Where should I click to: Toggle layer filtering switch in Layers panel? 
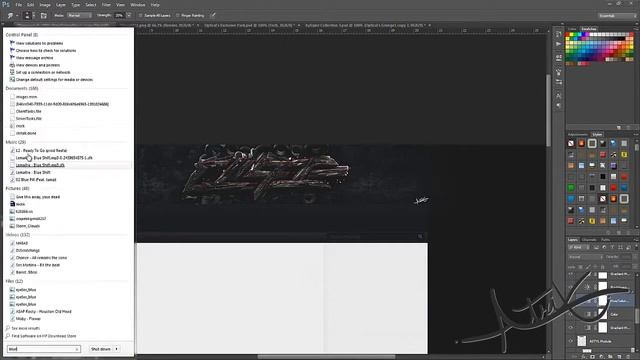(x=636, y=247)
